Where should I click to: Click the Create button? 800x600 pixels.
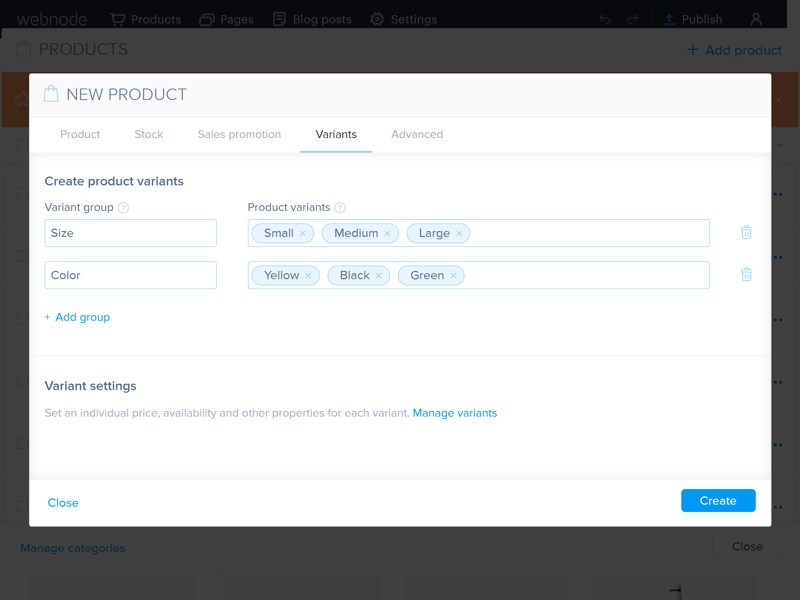(x=718, y=501)
